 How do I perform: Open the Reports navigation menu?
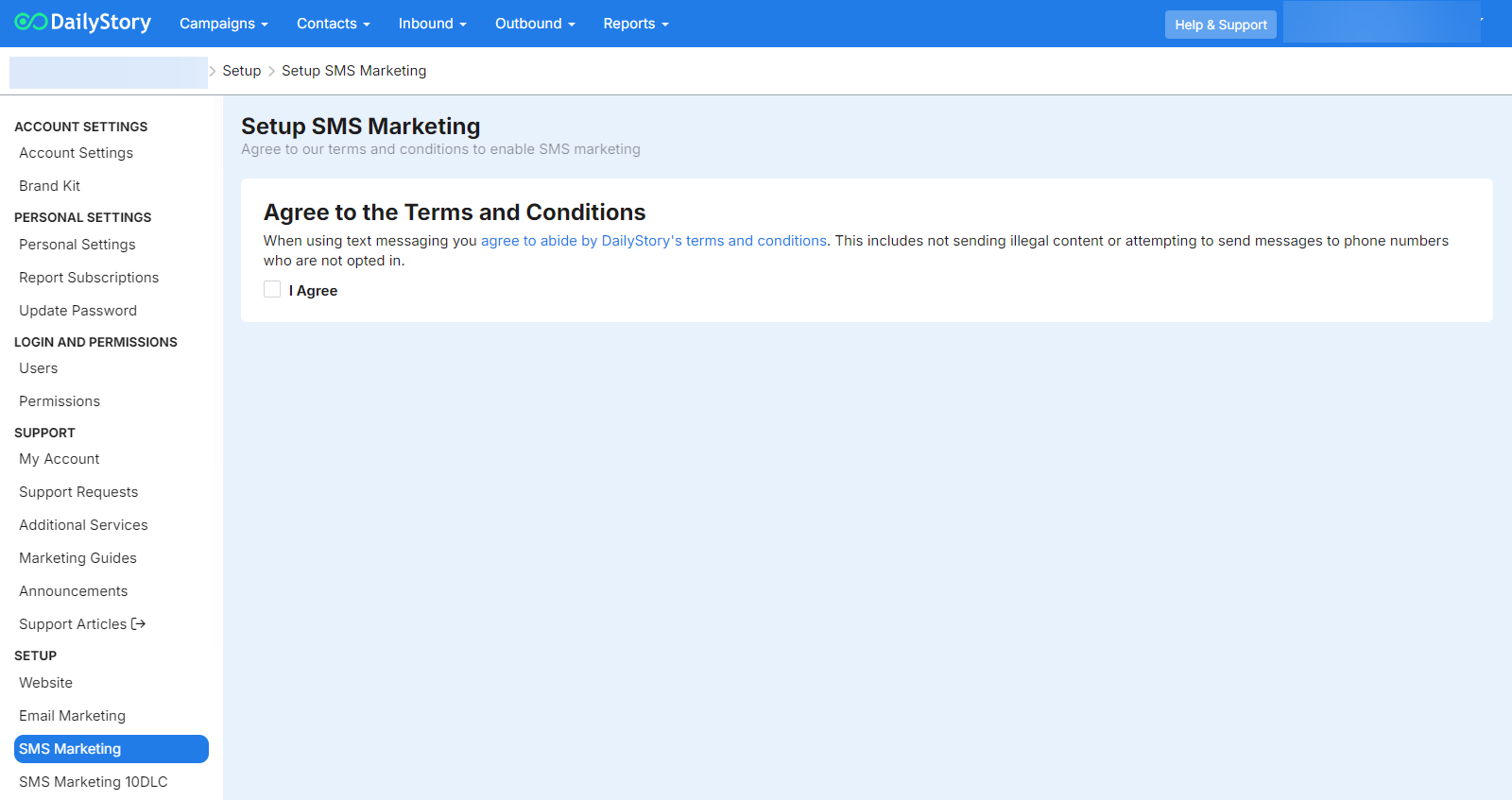point(636,24)
